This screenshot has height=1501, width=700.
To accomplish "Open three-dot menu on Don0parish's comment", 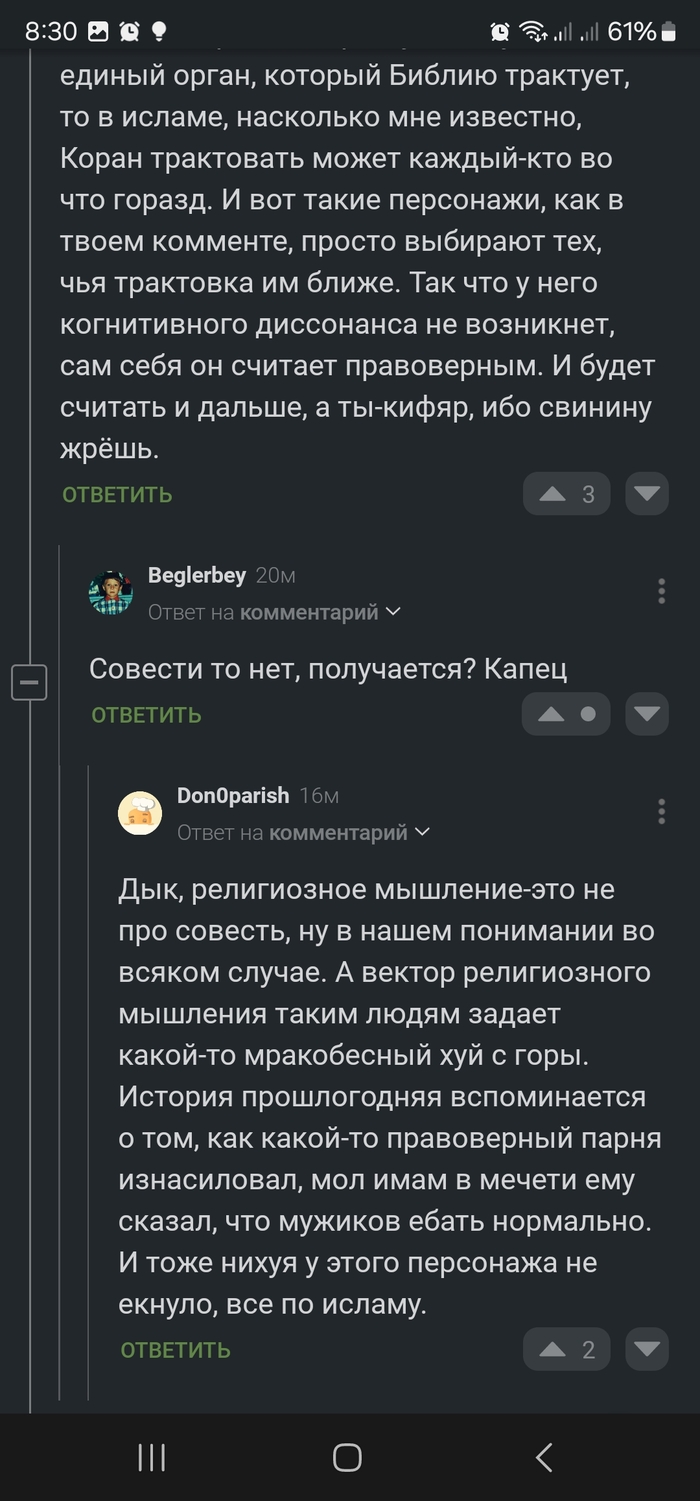I will click(661, 811).
